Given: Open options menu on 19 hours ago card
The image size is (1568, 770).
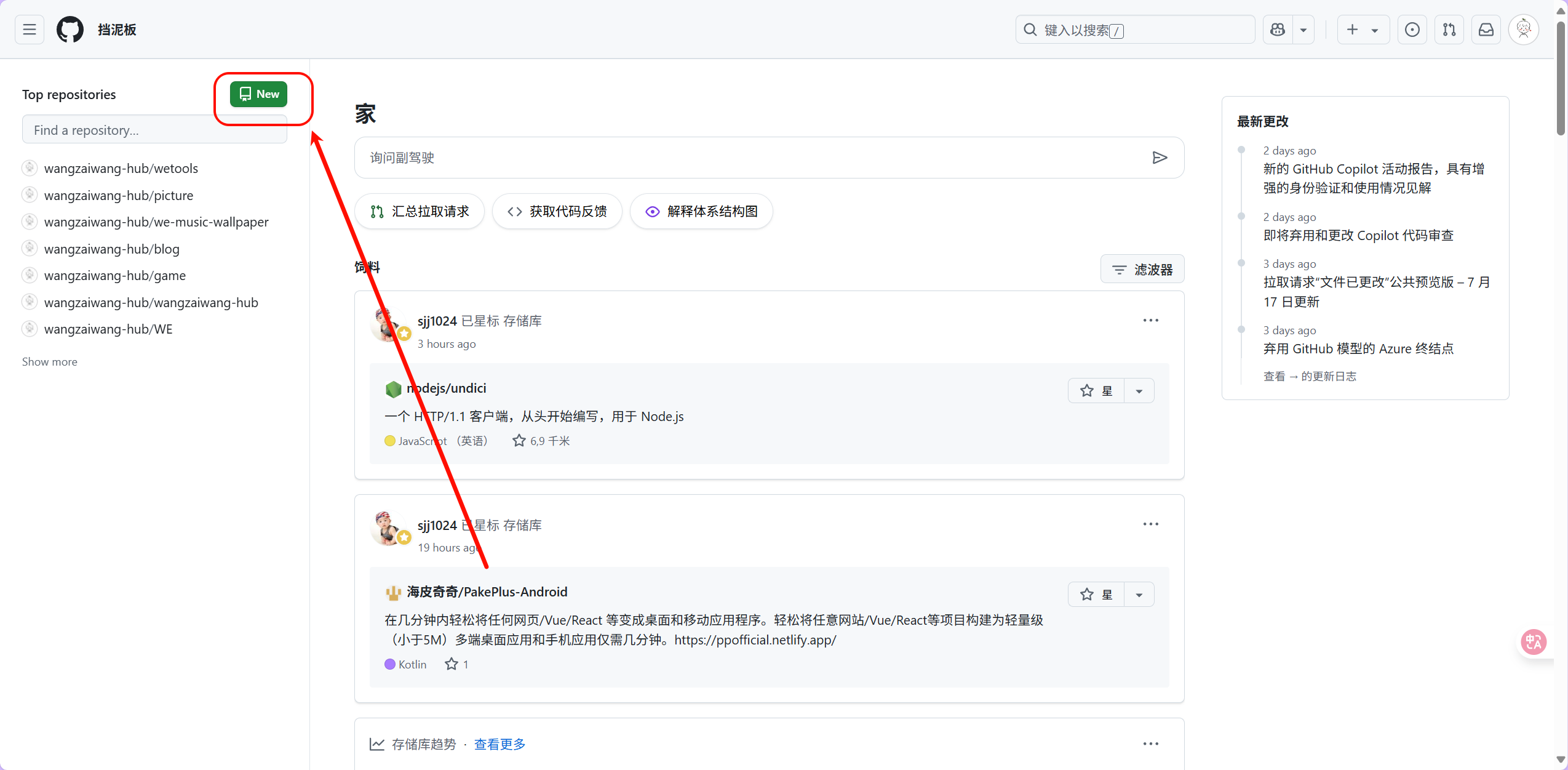Looking at the screenshot, I should [x=1150, y=524].
